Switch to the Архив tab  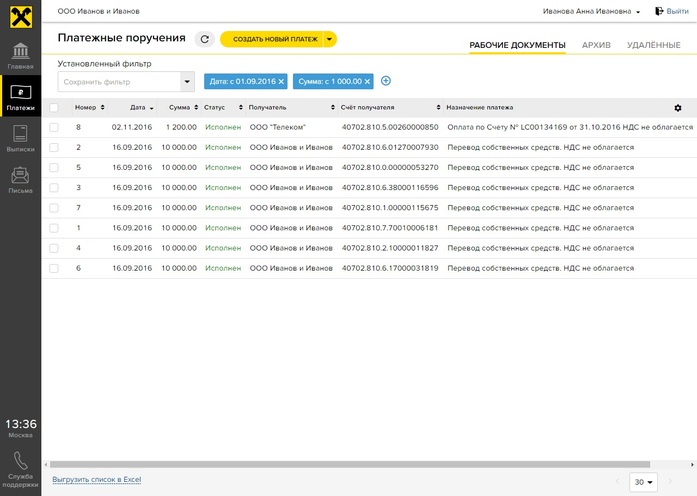coord(596,45)
